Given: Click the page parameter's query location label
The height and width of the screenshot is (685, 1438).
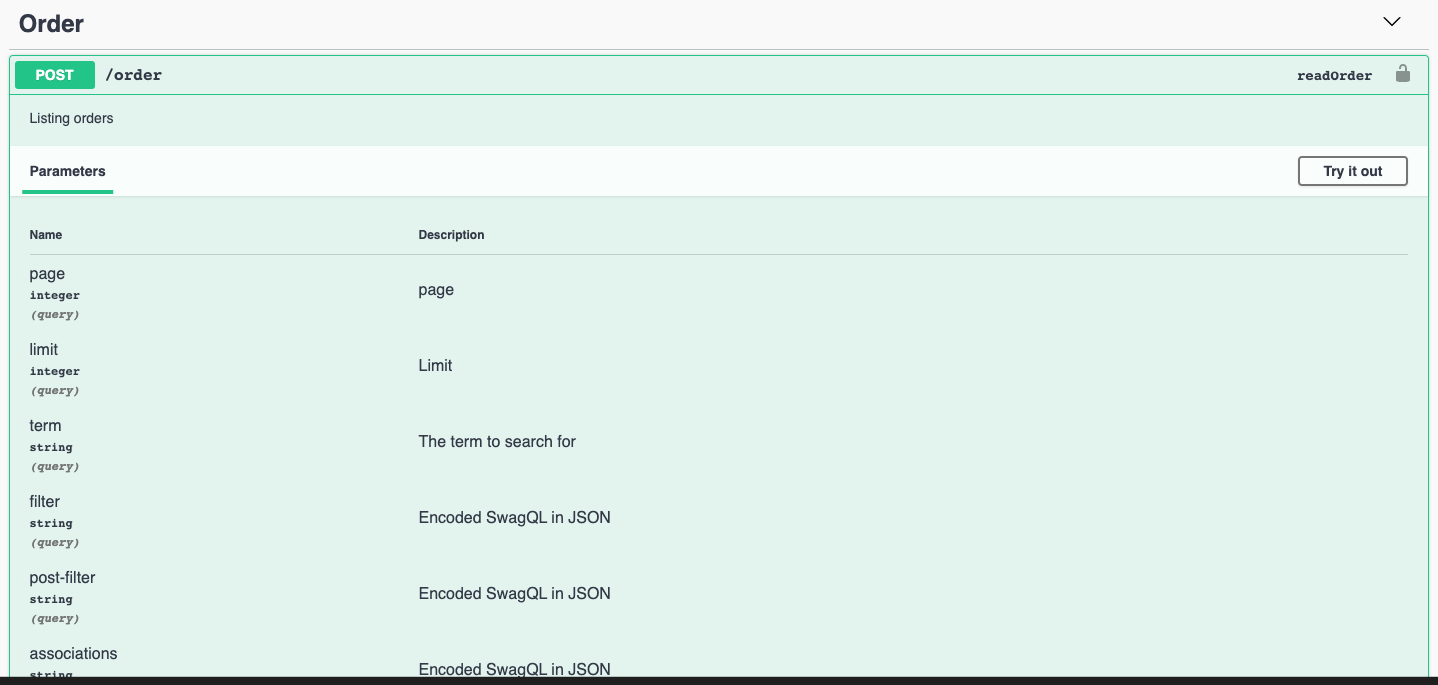Looking at the screenshot, I should [54, 314].
